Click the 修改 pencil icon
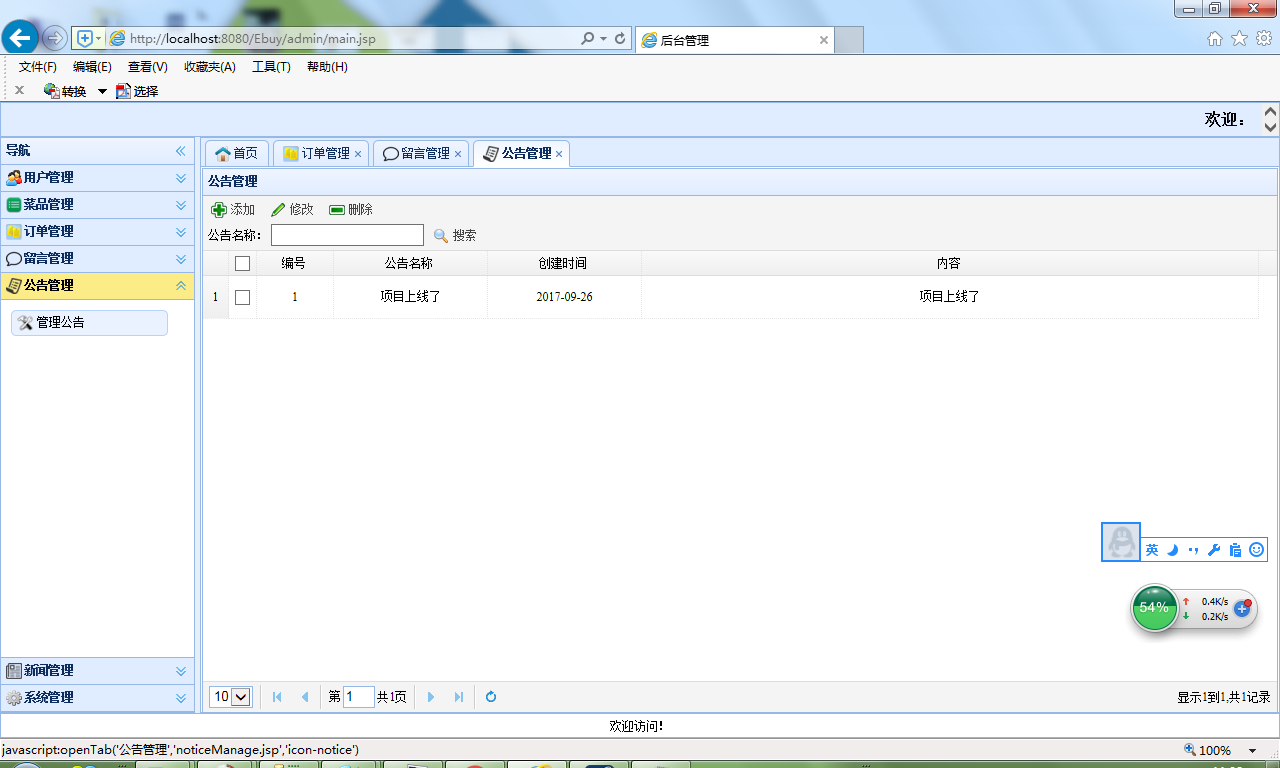1280x768 pixels. (278, 210)
